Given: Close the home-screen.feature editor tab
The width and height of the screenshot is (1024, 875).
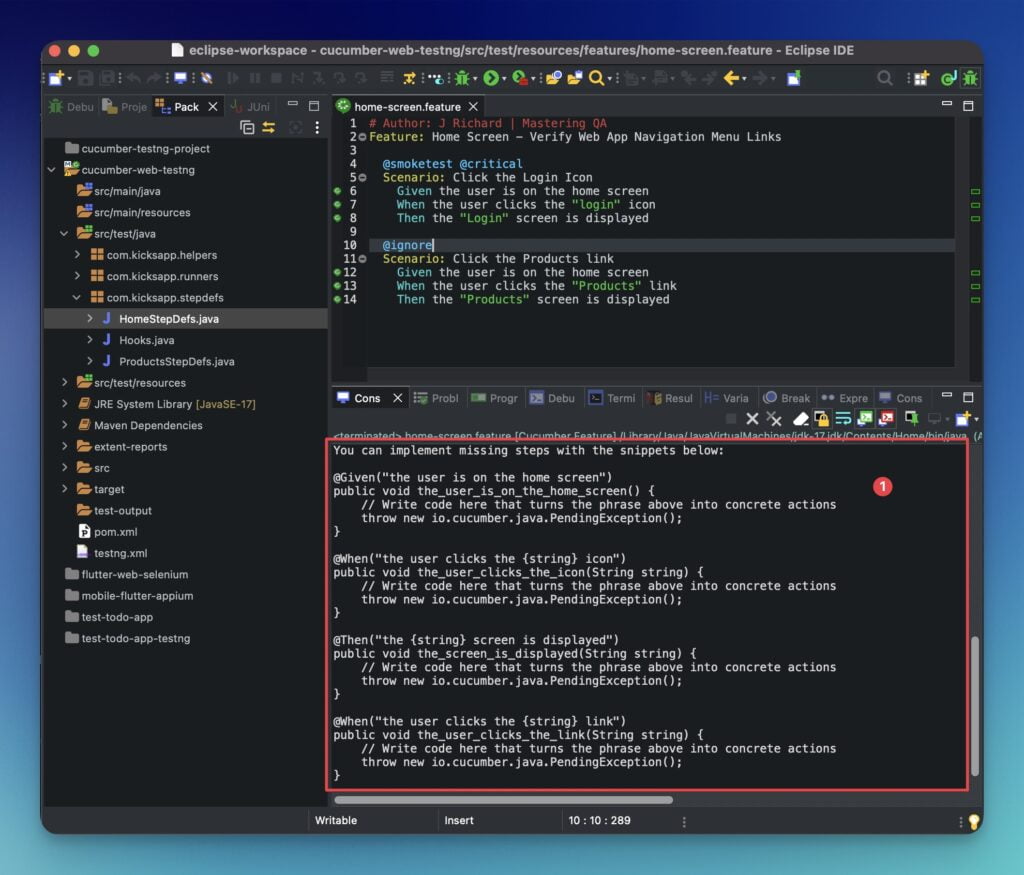Looking at the screenshot, I should [473, 106].
